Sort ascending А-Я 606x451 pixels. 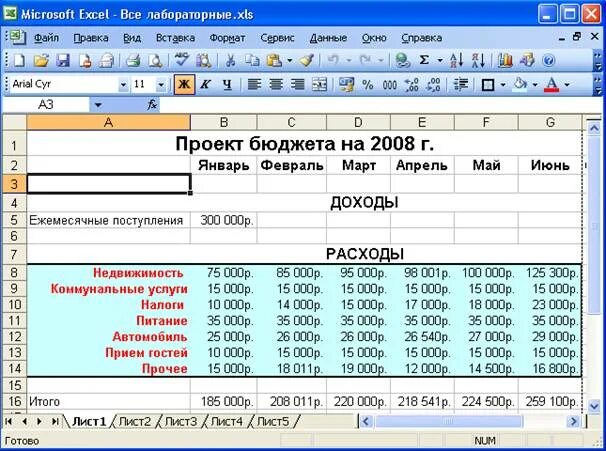point(456,61)
